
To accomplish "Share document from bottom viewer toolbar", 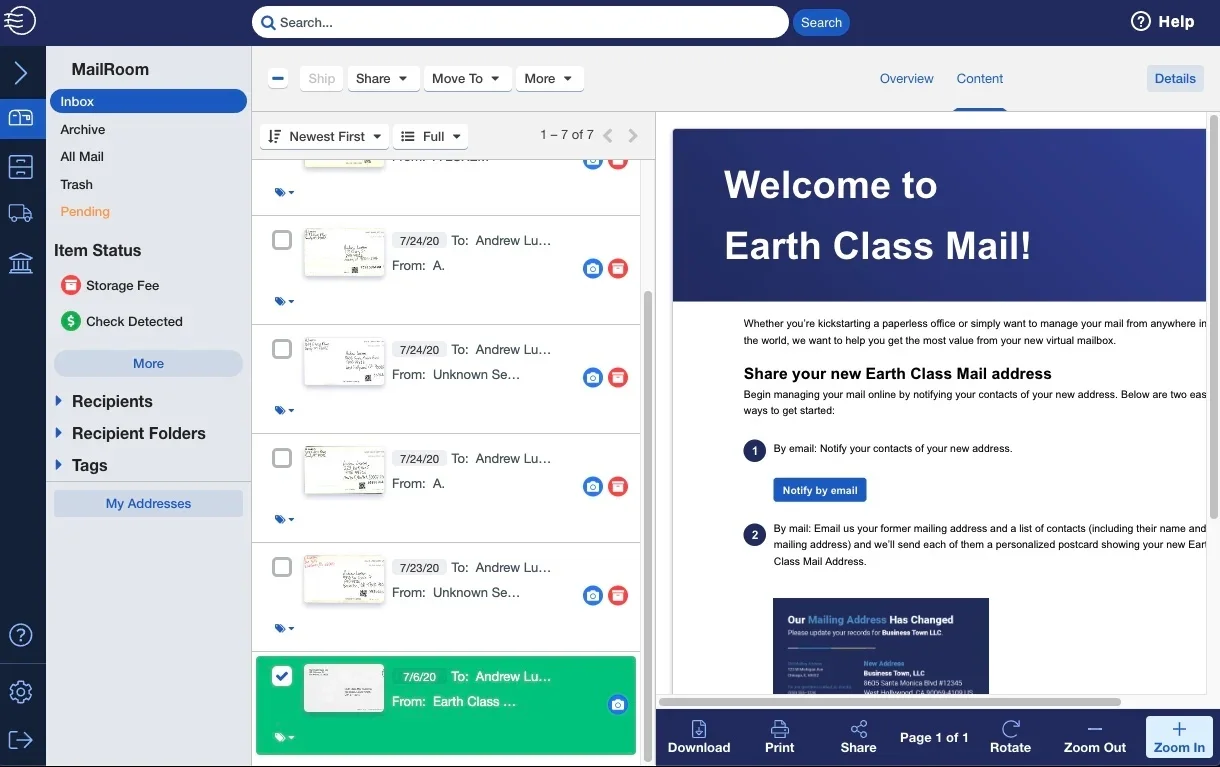I will (858, 737).
